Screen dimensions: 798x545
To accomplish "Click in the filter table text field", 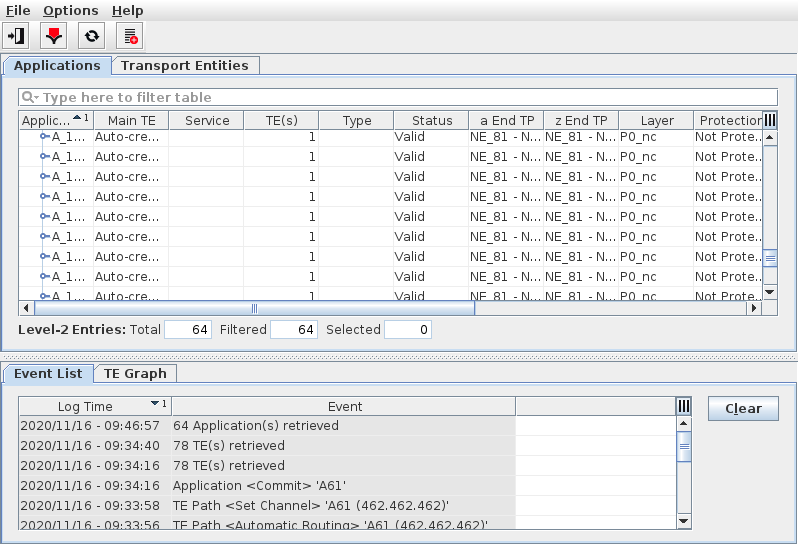I will (x=400, y=98).
